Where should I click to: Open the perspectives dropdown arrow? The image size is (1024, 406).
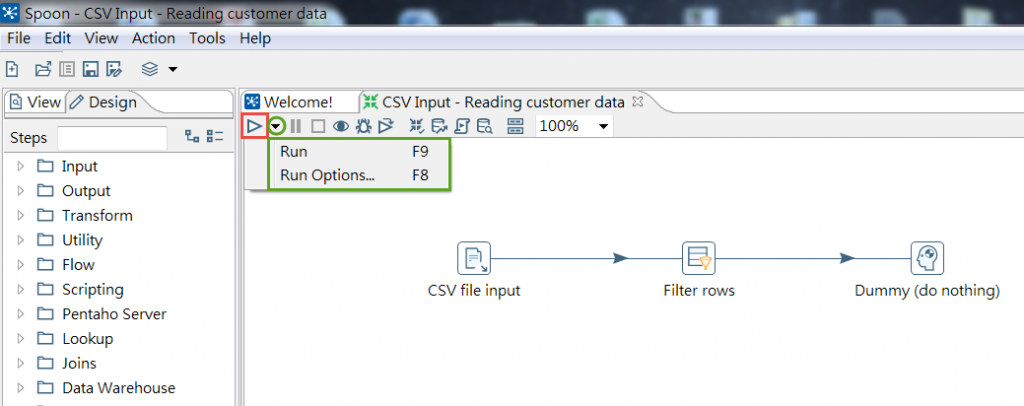pos(172,69)
